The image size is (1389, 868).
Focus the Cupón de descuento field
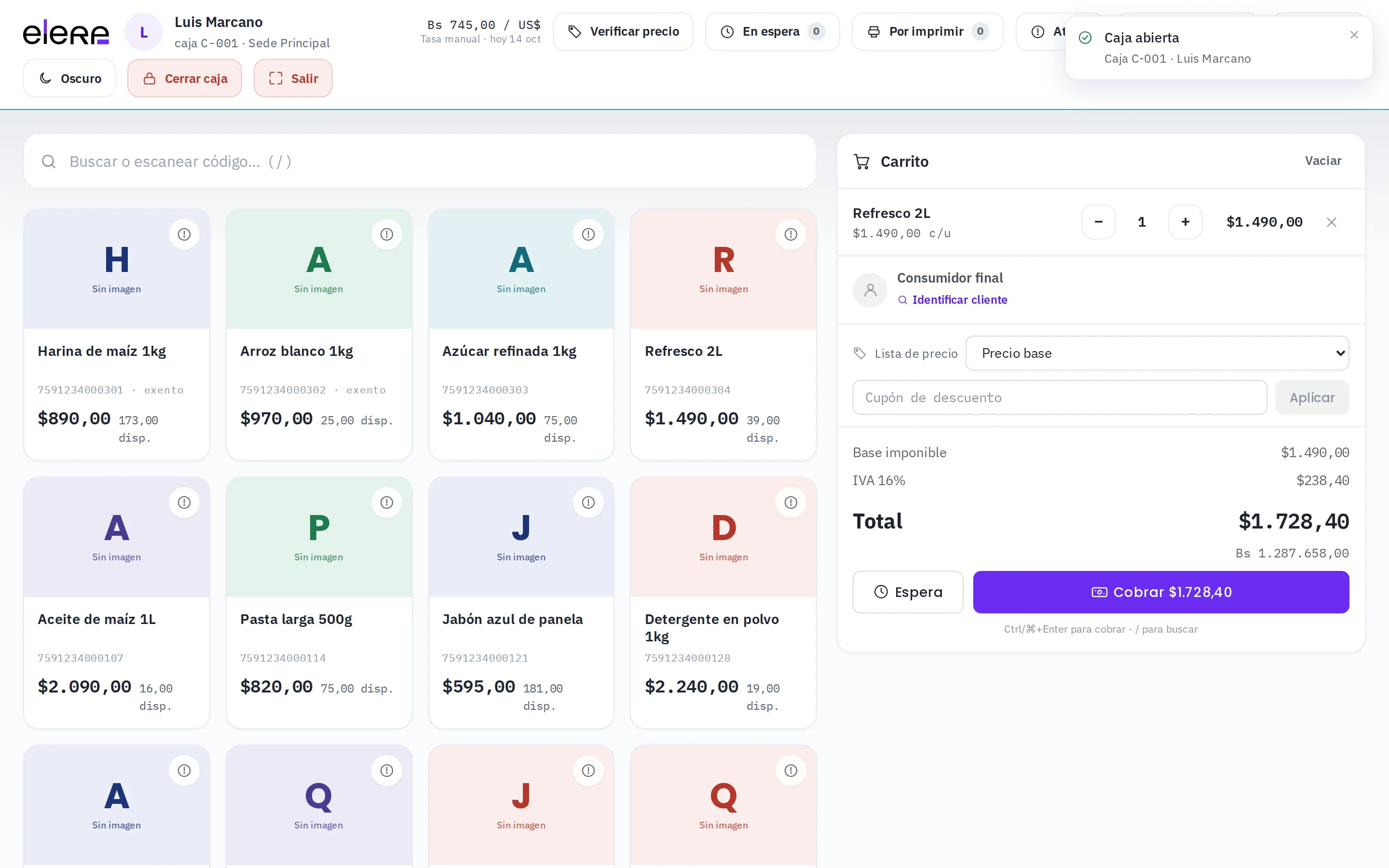(1060, 397)
